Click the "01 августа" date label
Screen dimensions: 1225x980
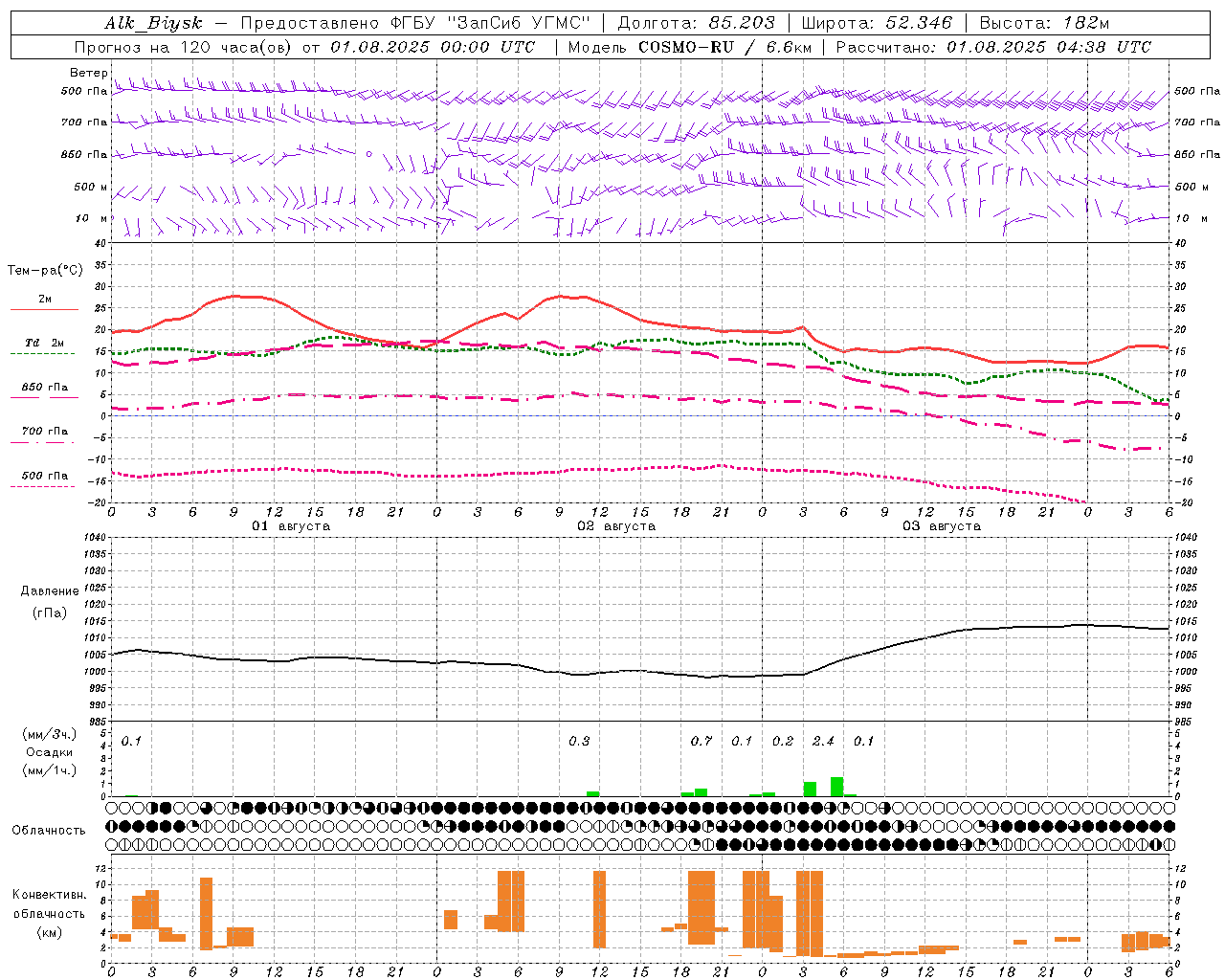pyautogui.click(x=291, y=526)
